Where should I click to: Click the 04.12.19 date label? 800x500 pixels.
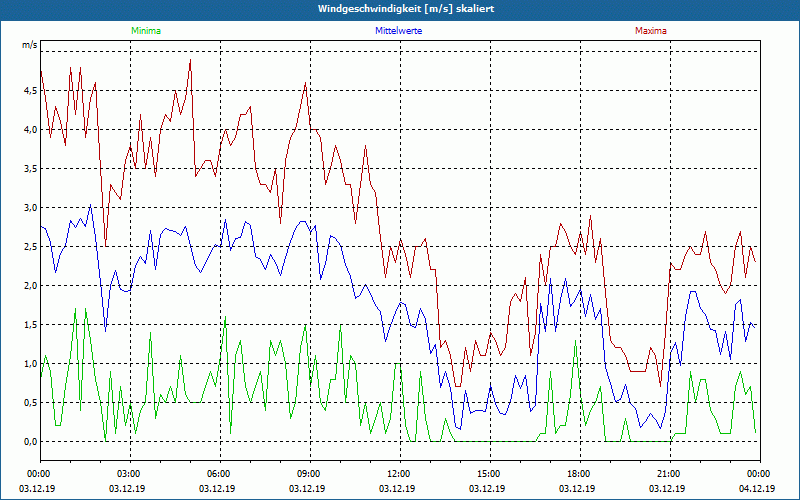(757, 488)
